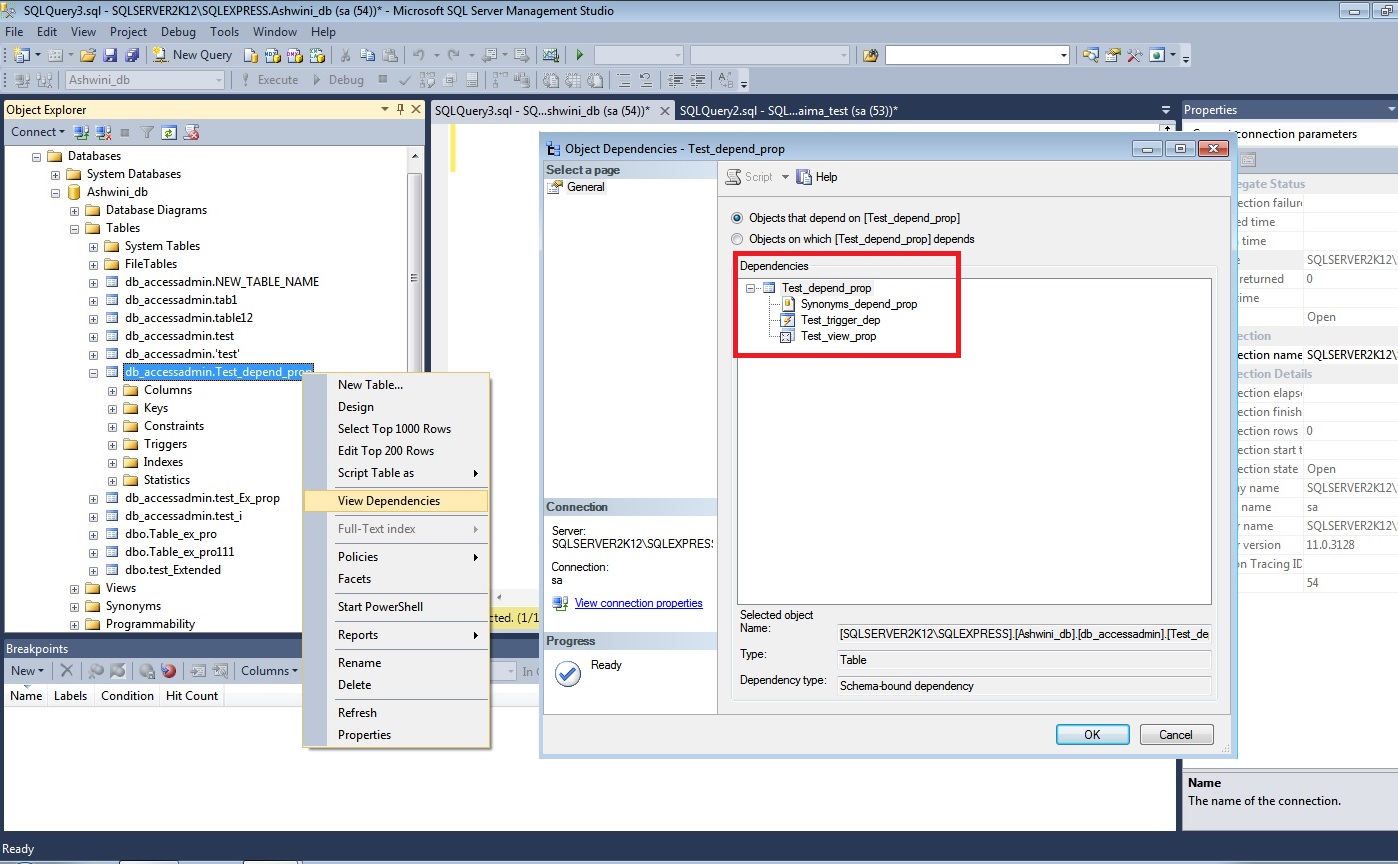The width and height of the screenshot is (1398, 864).
Task: Click the Activity Monitor toolbar icon
Action: click(549, 55)
